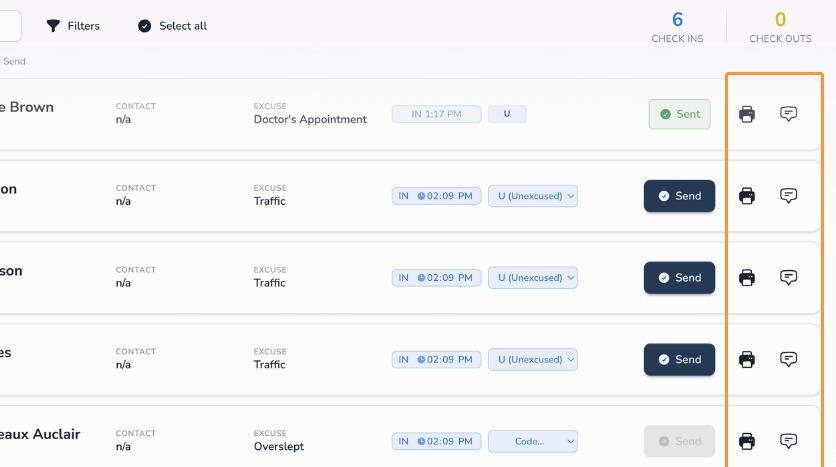Click the Doctor's Appointment excuse text
Image resolution: width=836 pixels, height=467 pixels.
[x=310, y=119]
